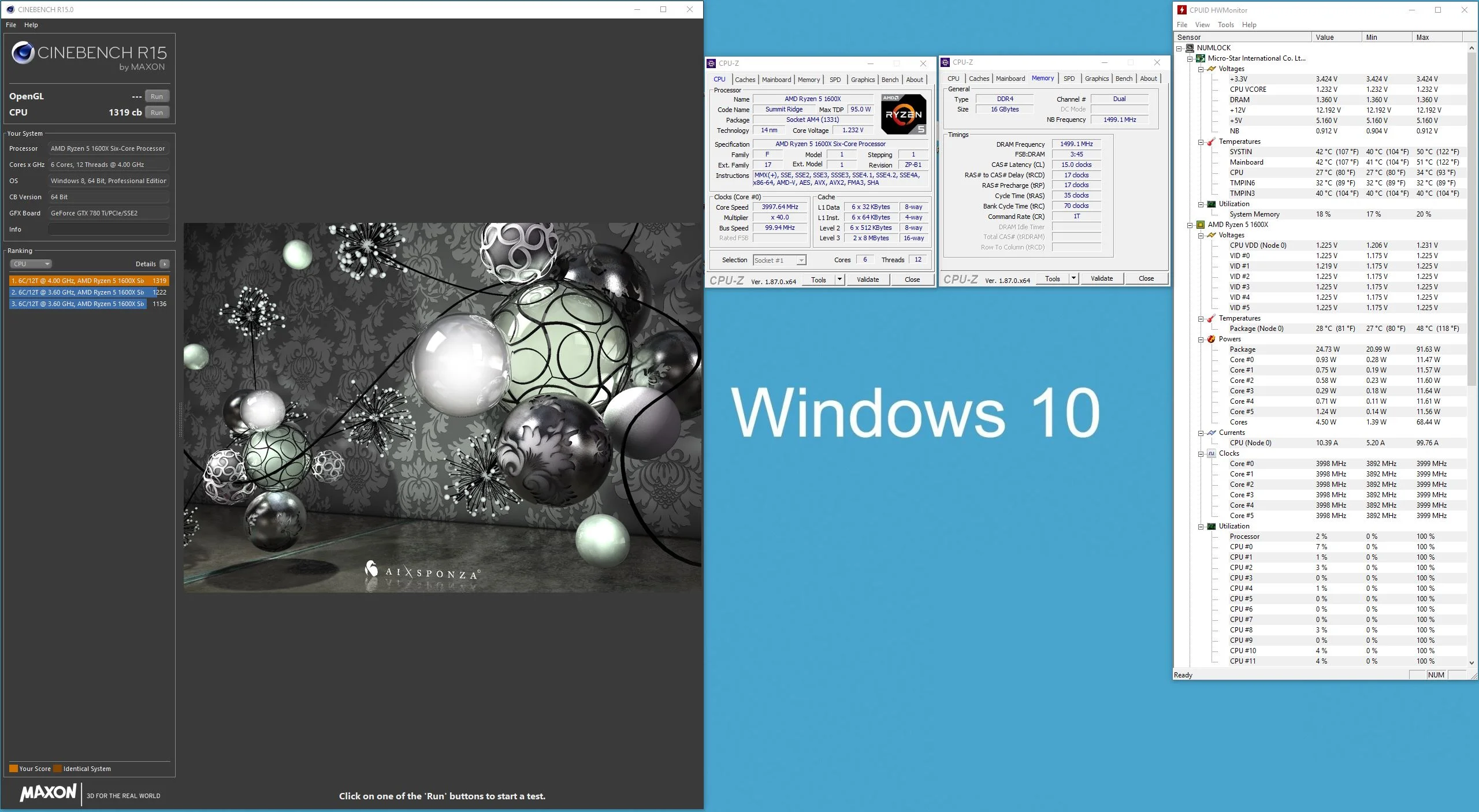
Task: Click the Value column header in HWMonitor
Action: coord(1336,37)
